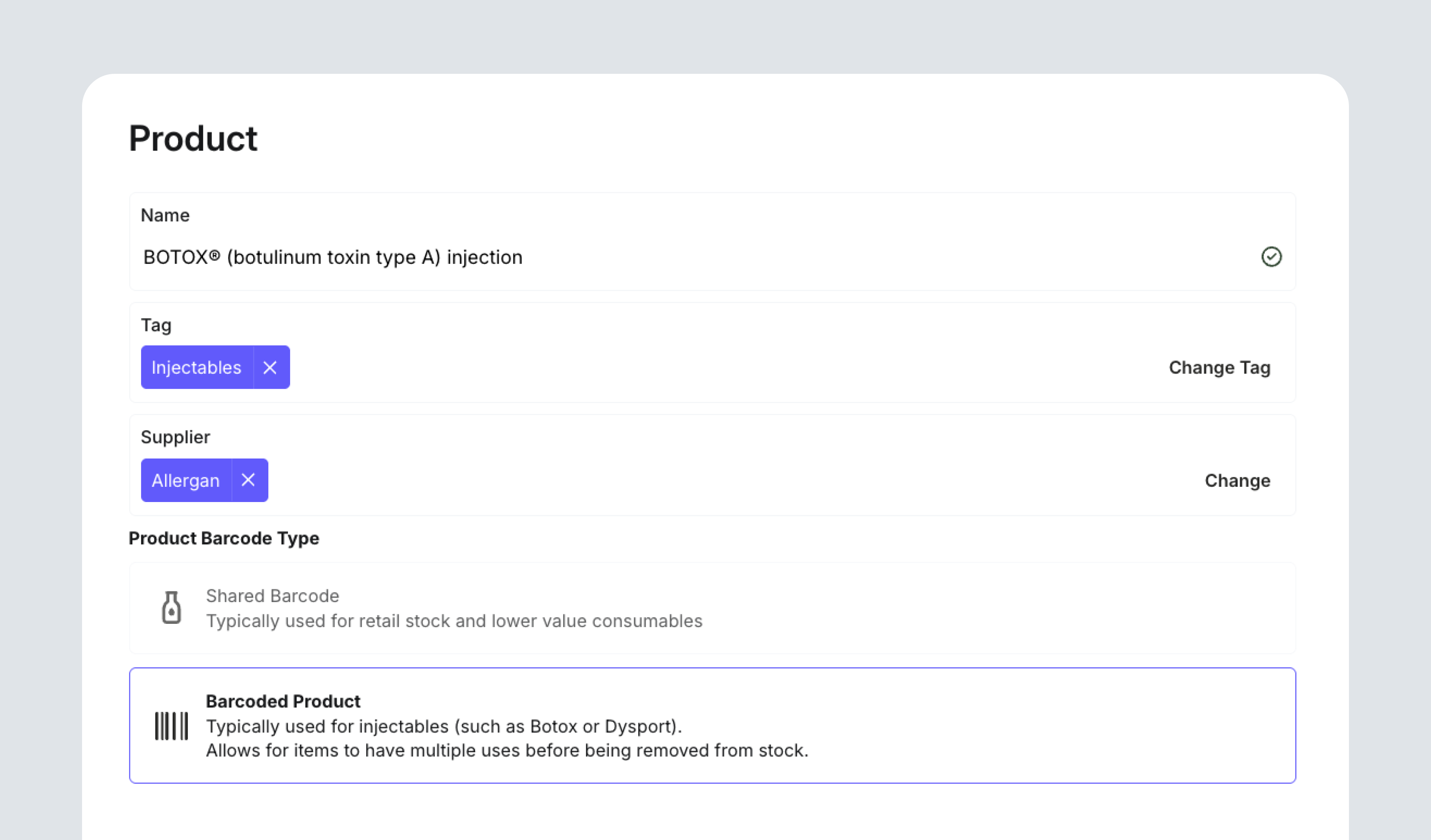Click the Supplier section label
Image resolution: width=1431 pixels, height=840 pixels.
[x=176, y=437]
